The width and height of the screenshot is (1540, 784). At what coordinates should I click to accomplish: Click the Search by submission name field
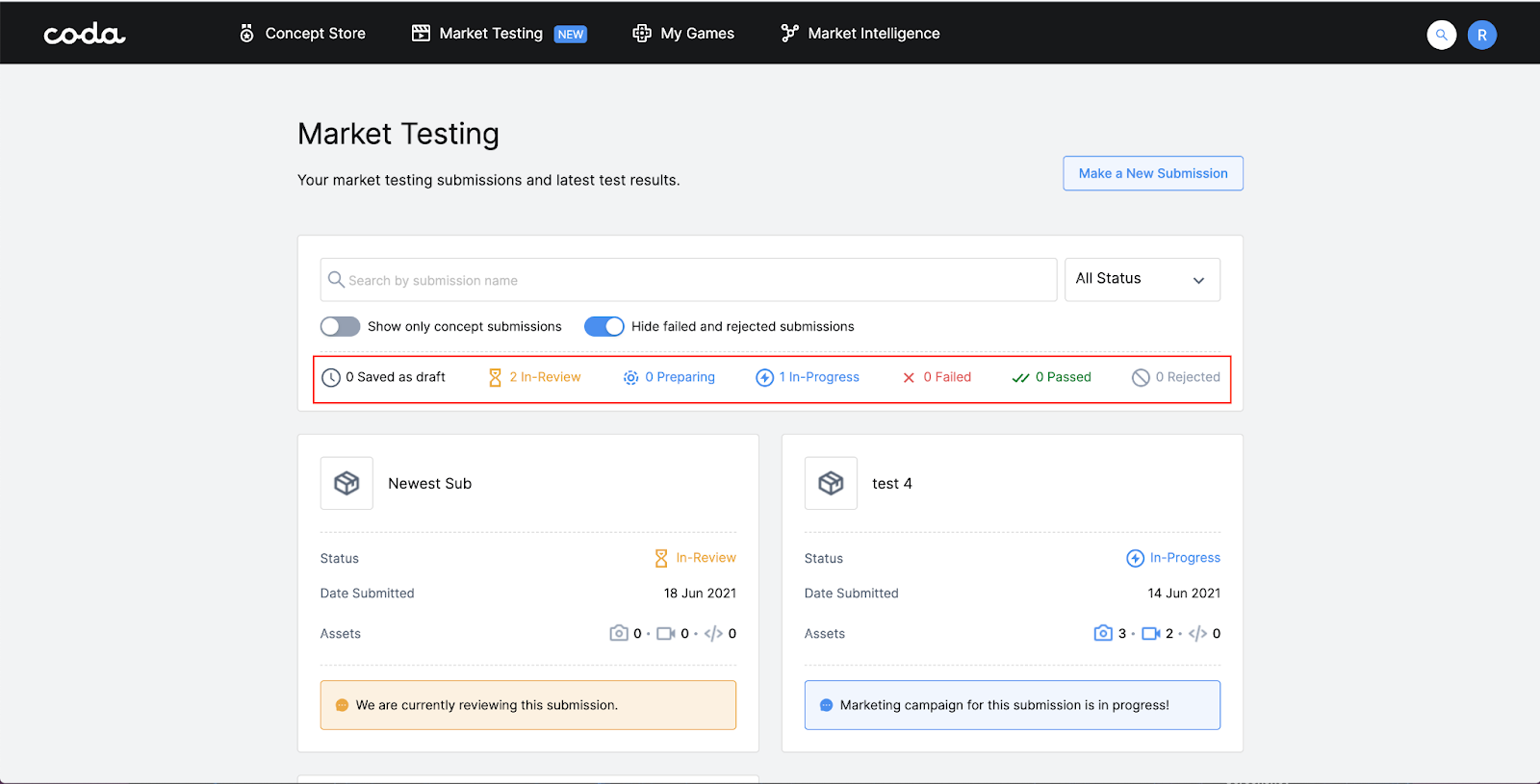point(688,280)
